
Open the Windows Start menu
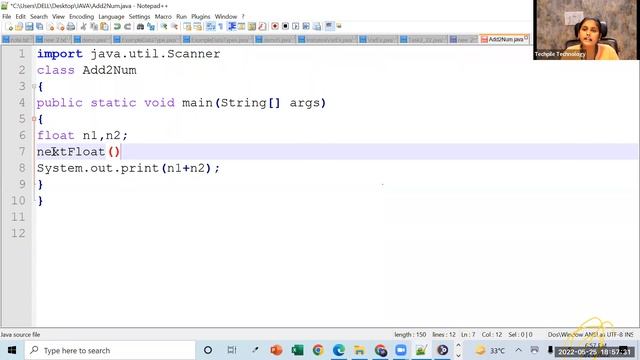(x=11, y=350)
